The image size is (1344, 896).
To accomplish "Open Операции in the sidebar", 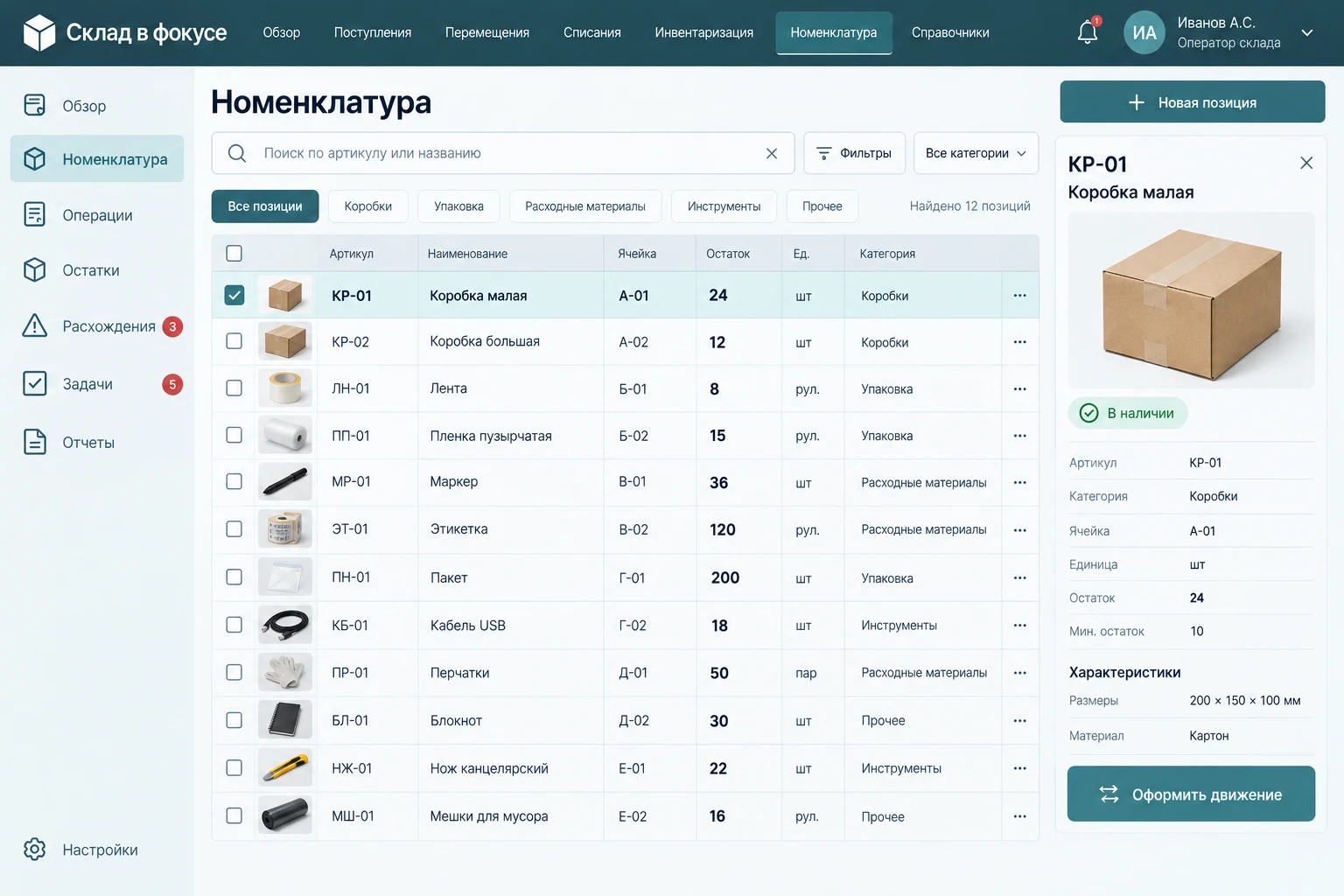I will click(97, 214).
